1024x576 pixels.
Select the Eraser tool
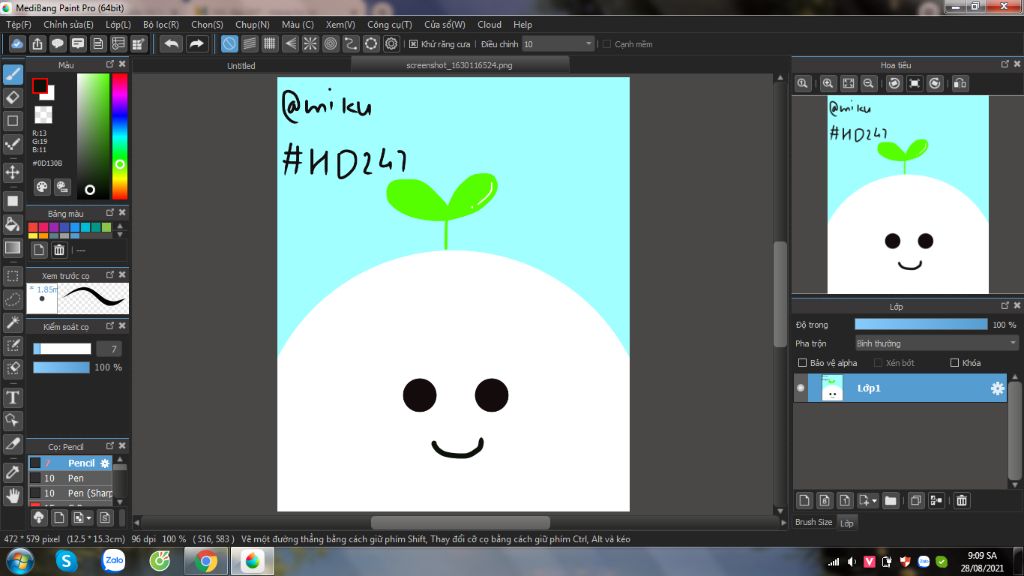click(x=13, y=97)
